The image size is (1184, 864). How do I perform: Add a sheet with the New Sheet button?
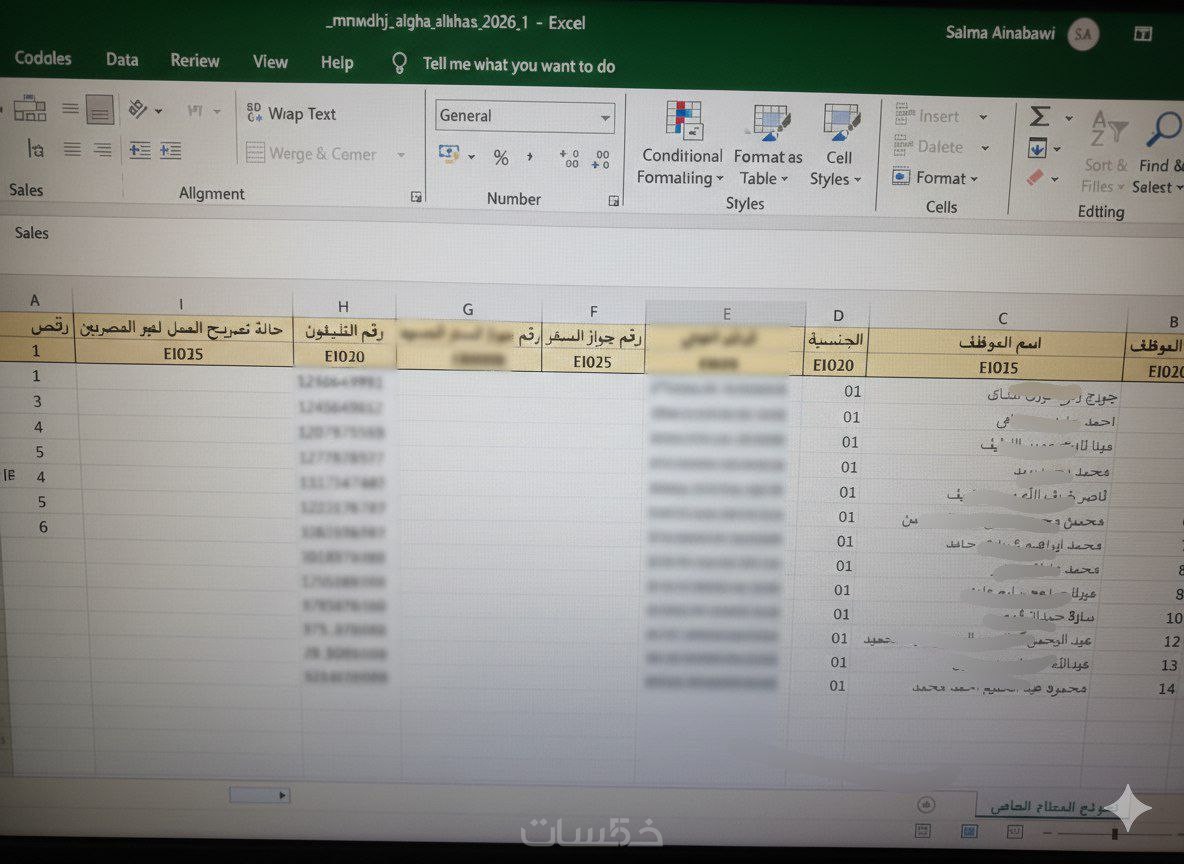point(927,804)
